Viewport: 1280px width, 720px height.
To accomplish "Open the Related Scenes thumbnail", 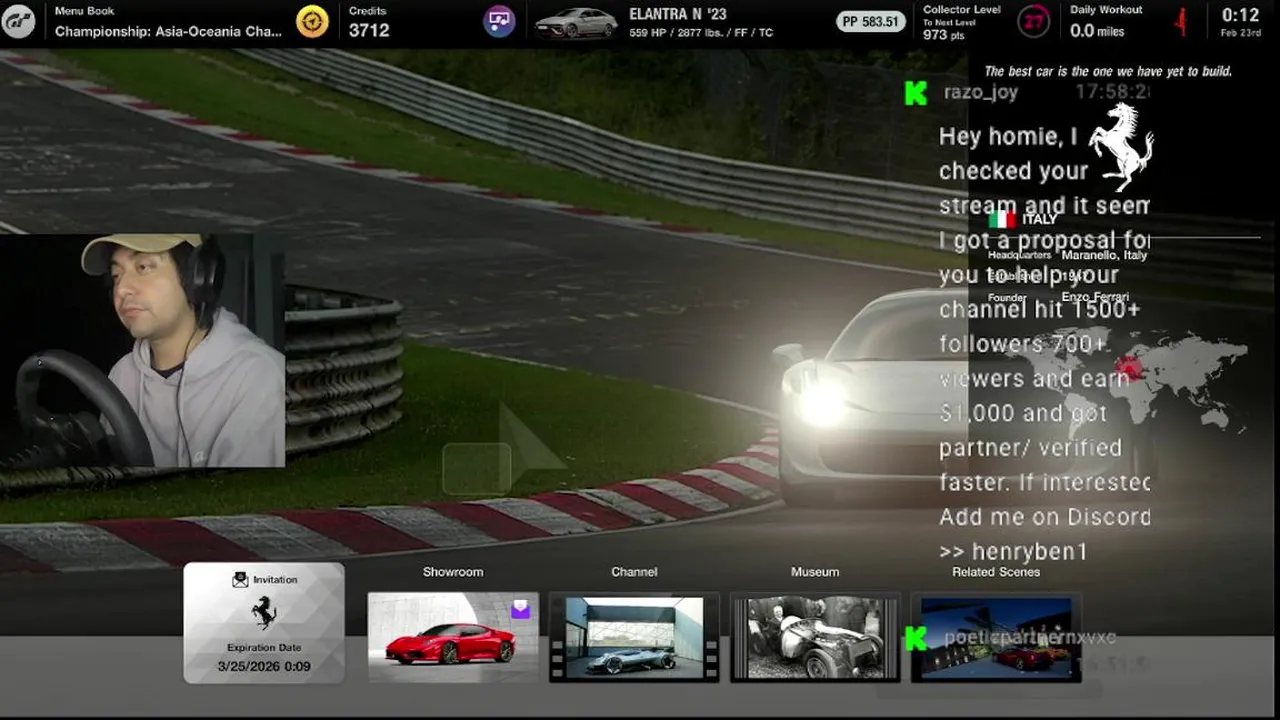I will 996,637.
